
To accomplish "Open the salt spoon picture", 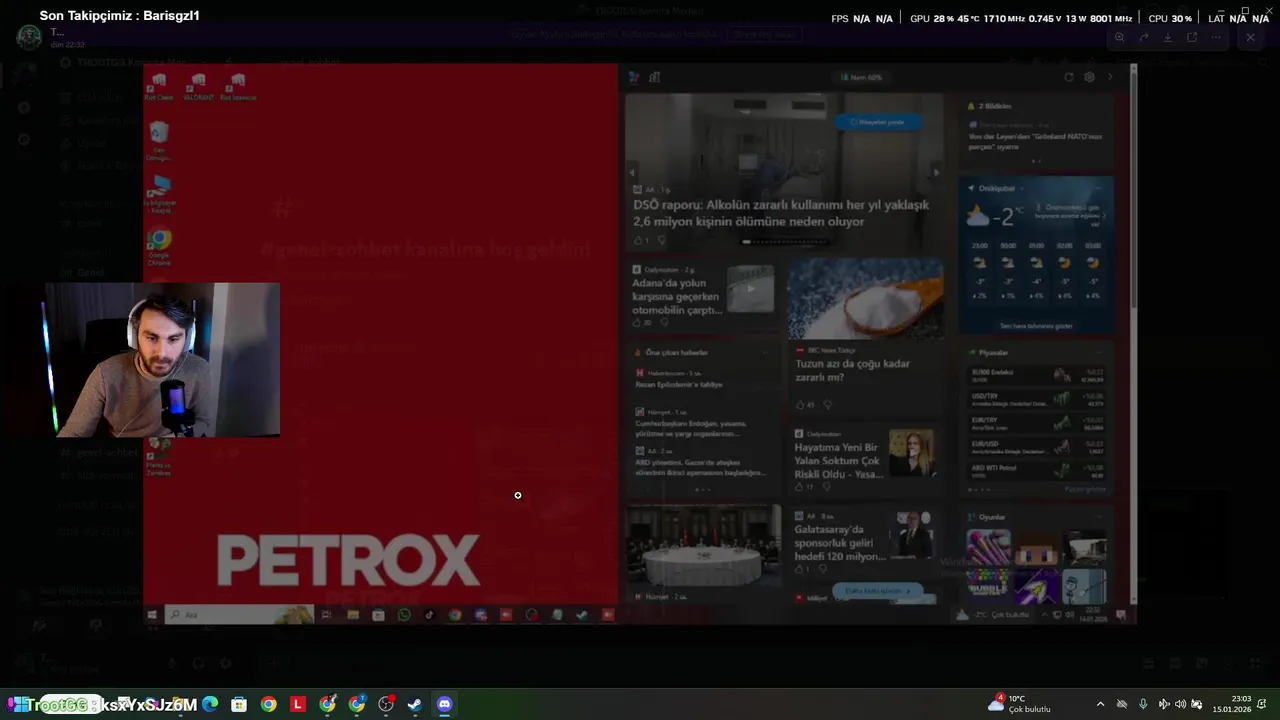I will coord(865,299).
